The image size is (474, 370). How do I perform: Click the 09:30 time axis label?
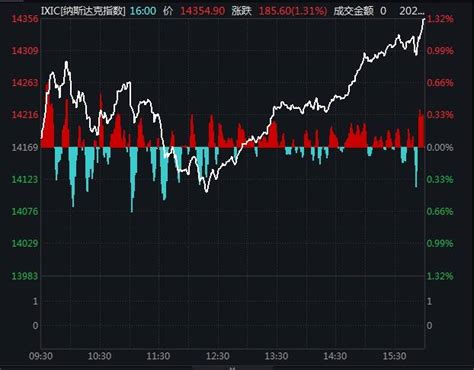pos(41,356)
